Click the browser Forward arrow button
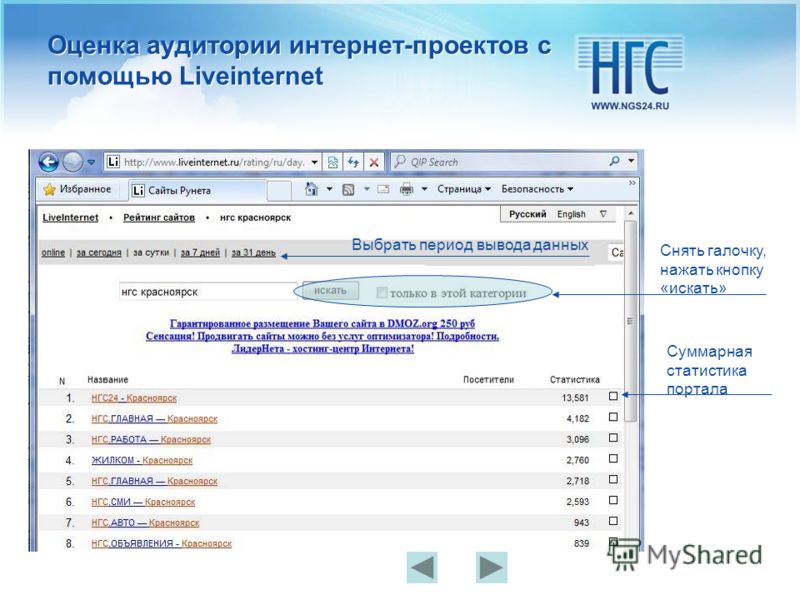800x600 pixels. tap(72, 162)
